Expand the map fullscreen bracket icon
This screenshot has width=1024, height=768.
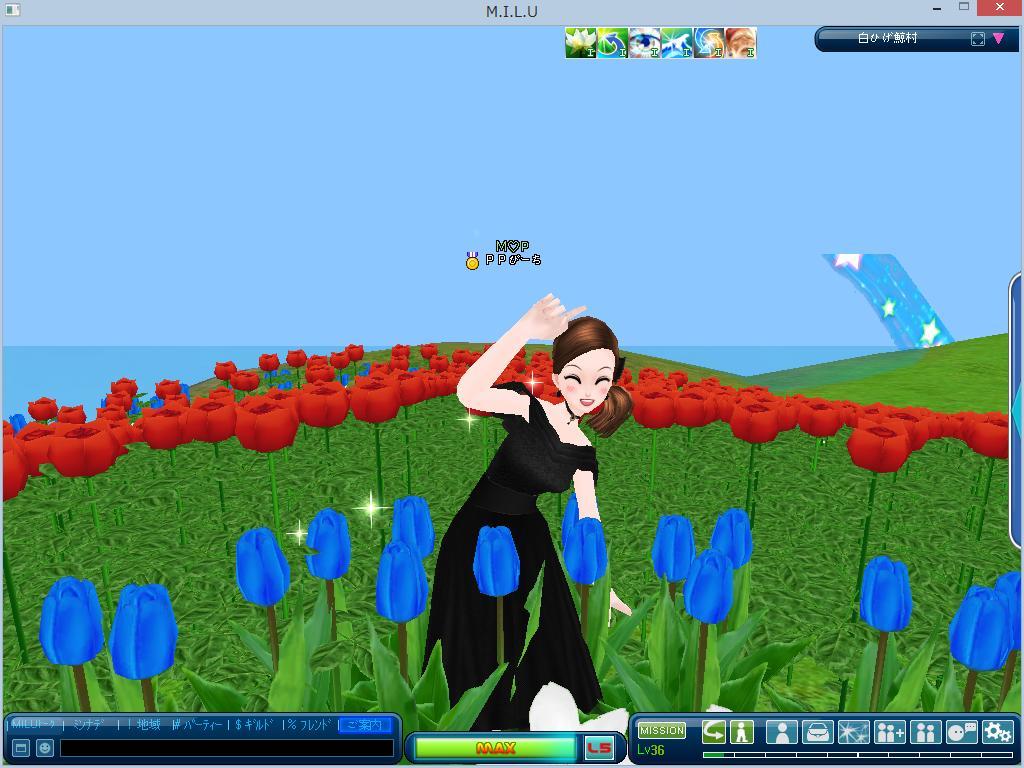(x=977, y=39)
